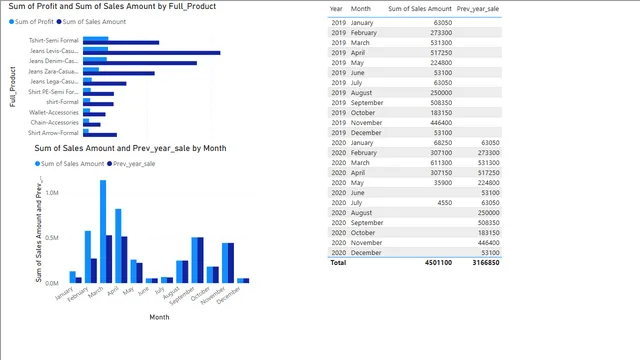Select the Jeans Levis sales amount bar
The width and height of the screenshot is (640, 360).
coord(151,53)
